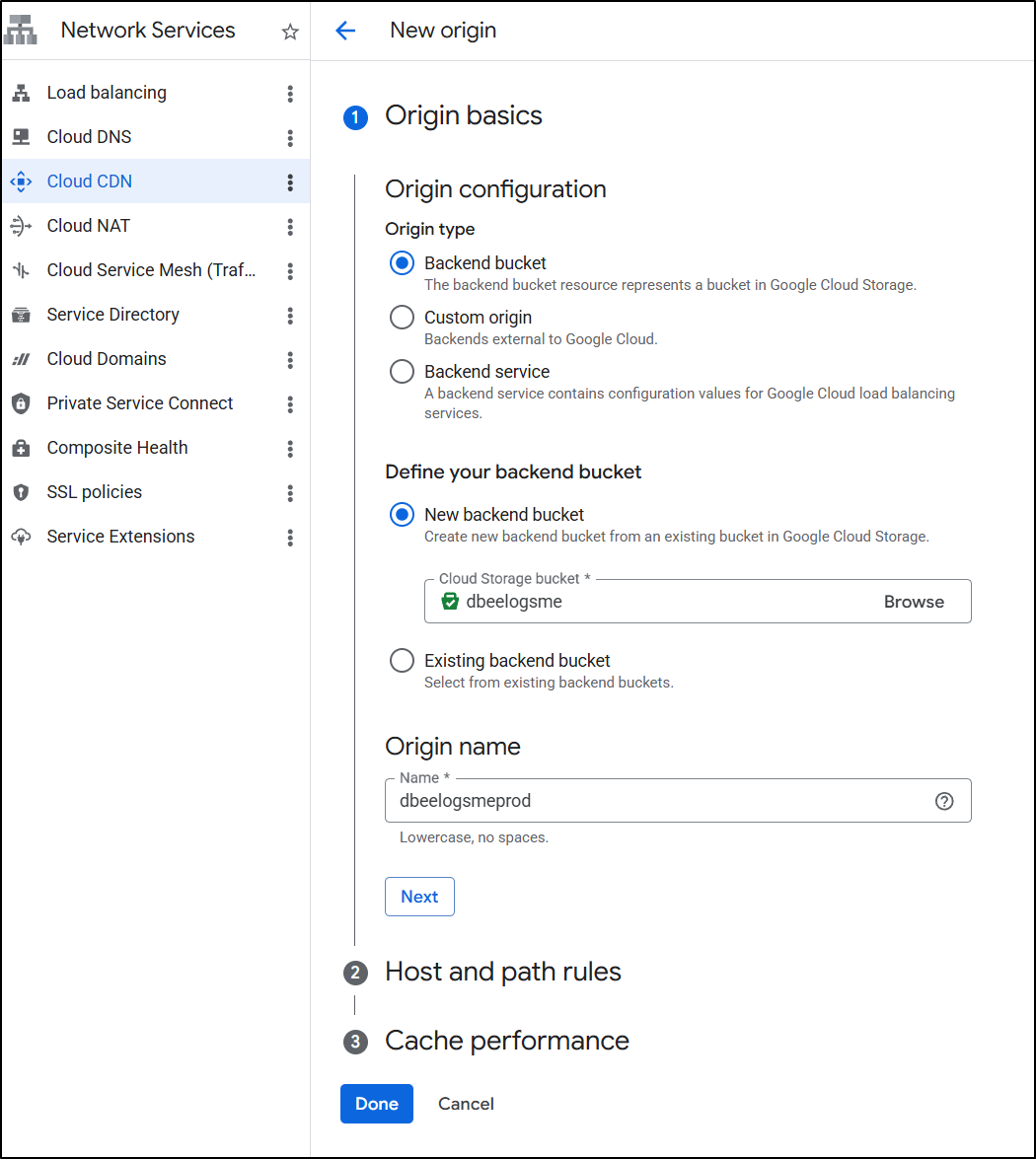Select the Backend service radio option

(x=402, y=372)
